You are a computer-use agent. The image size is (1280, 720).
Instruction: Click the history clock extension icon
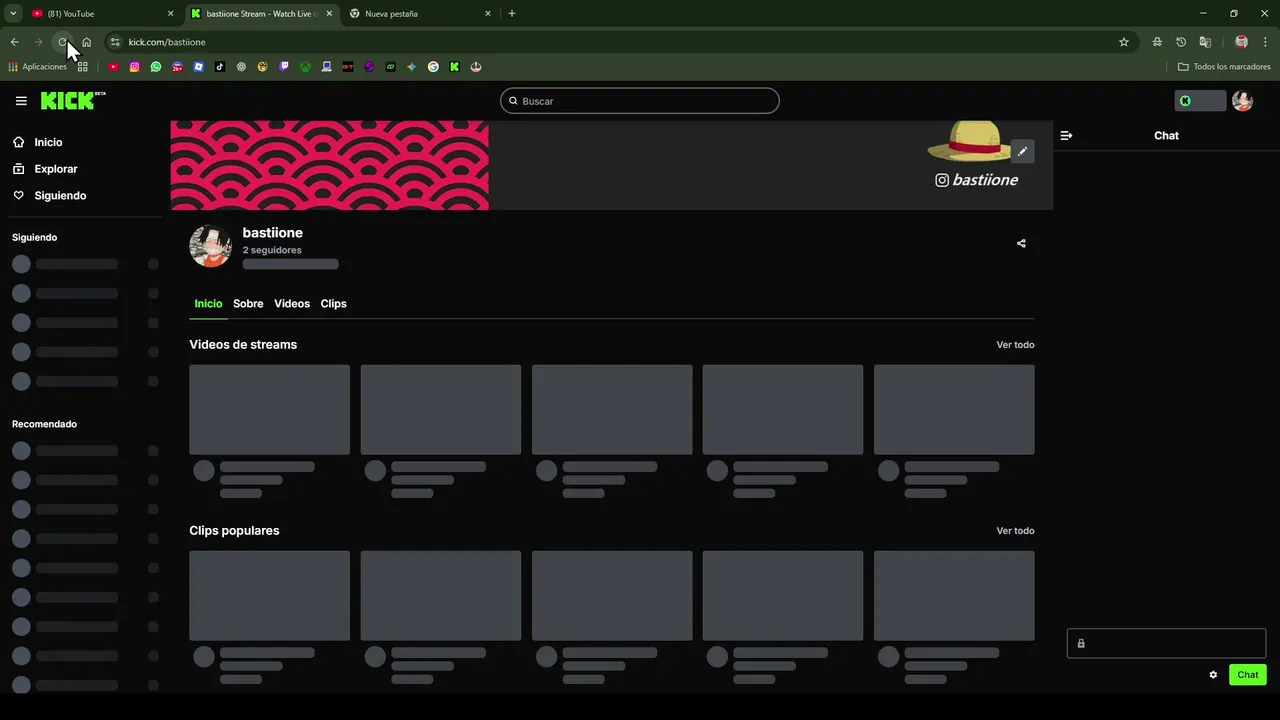pos(1181,42)
